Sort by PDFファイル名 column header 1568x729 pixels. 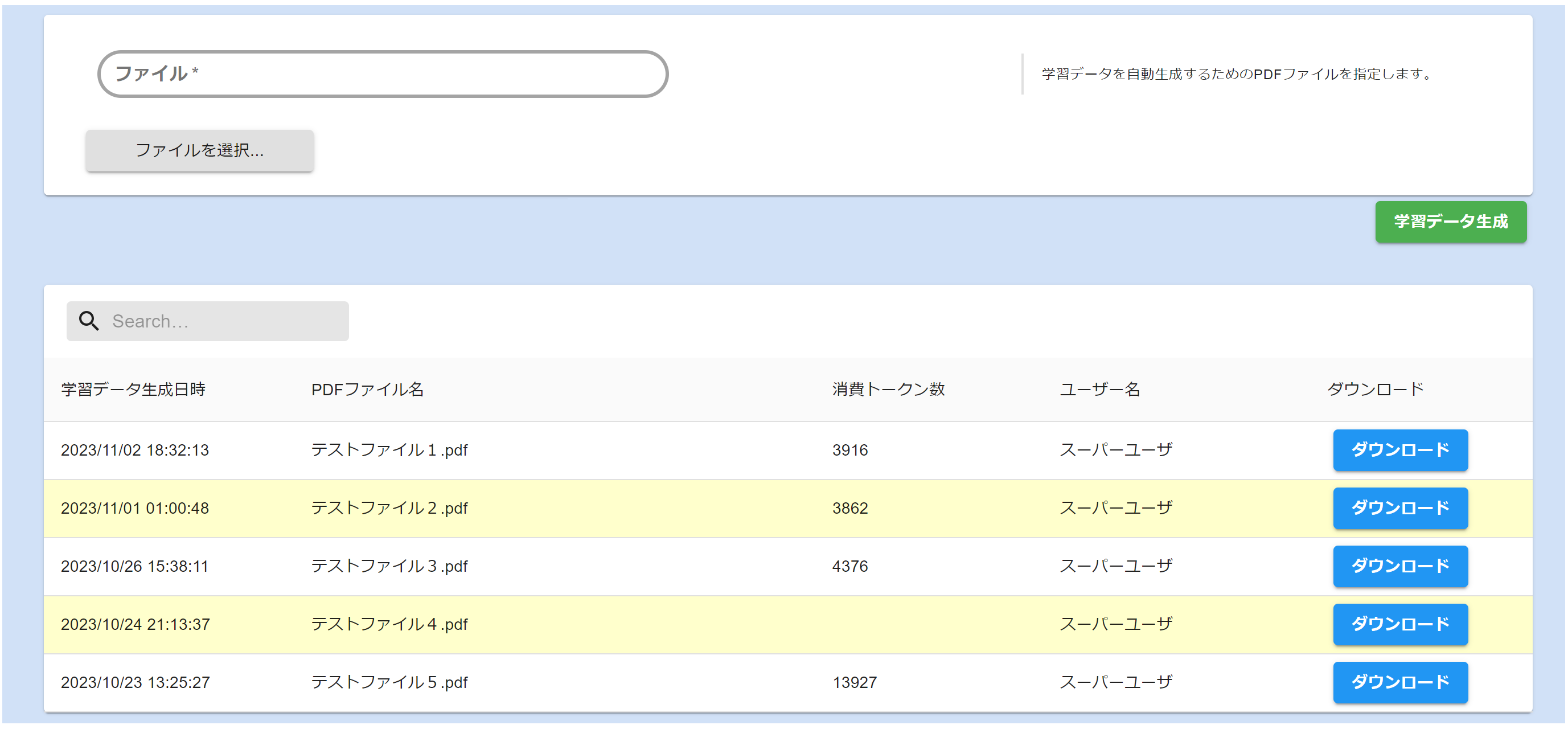367,389
